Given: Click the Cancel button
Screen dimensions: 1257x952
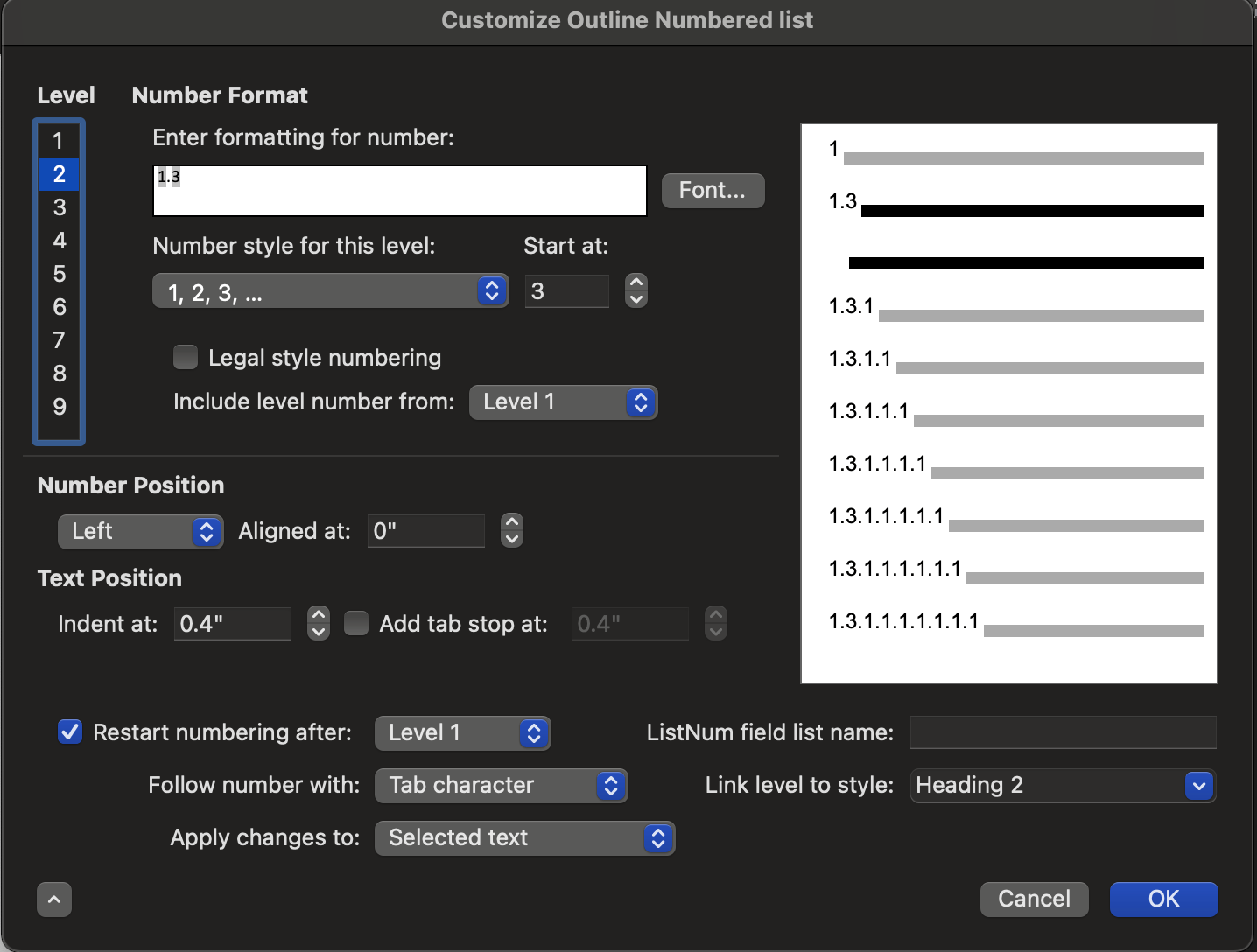Looking at the screenshot, I should (x=1035, y=899).
